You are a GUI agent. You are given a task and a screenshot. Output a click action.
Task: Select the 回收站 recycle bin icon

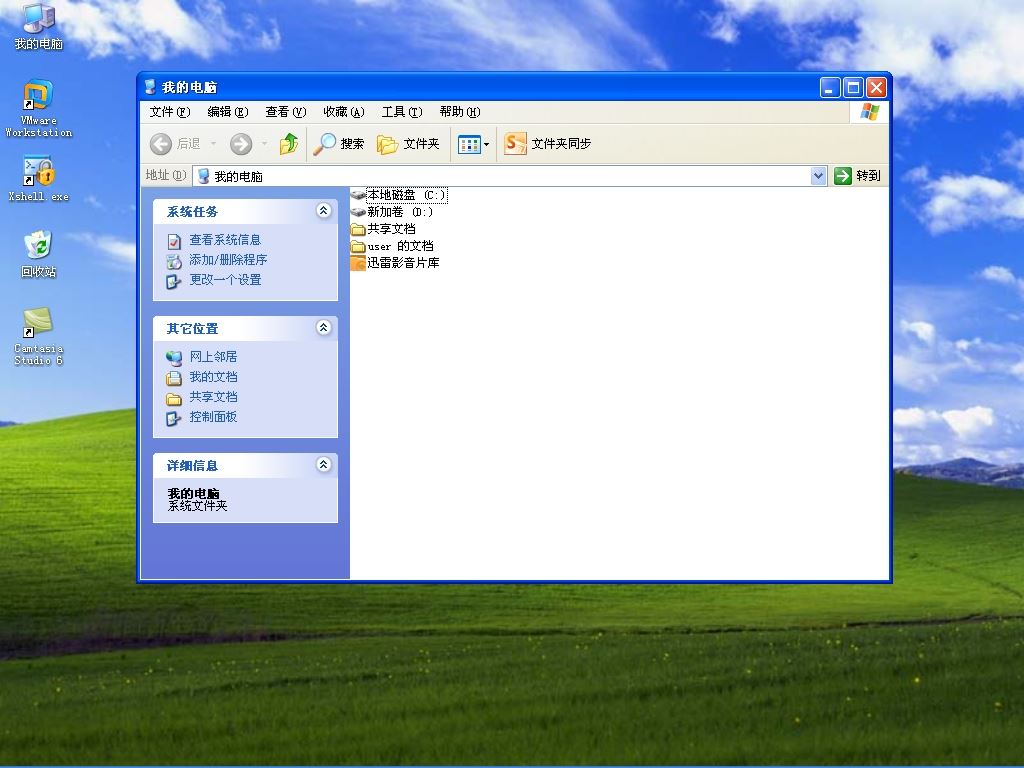[x=39, y=254]
